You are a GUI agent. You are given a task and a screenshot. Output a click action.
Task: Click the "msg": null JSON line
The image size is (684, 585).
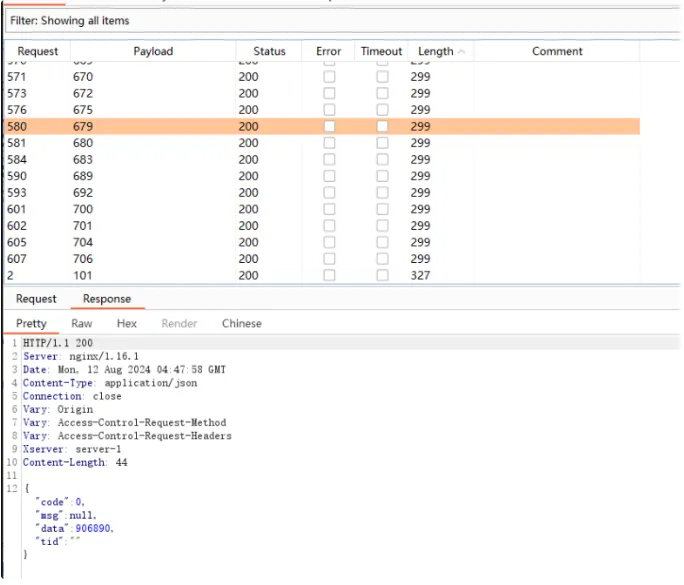click(x=65, y=515)
